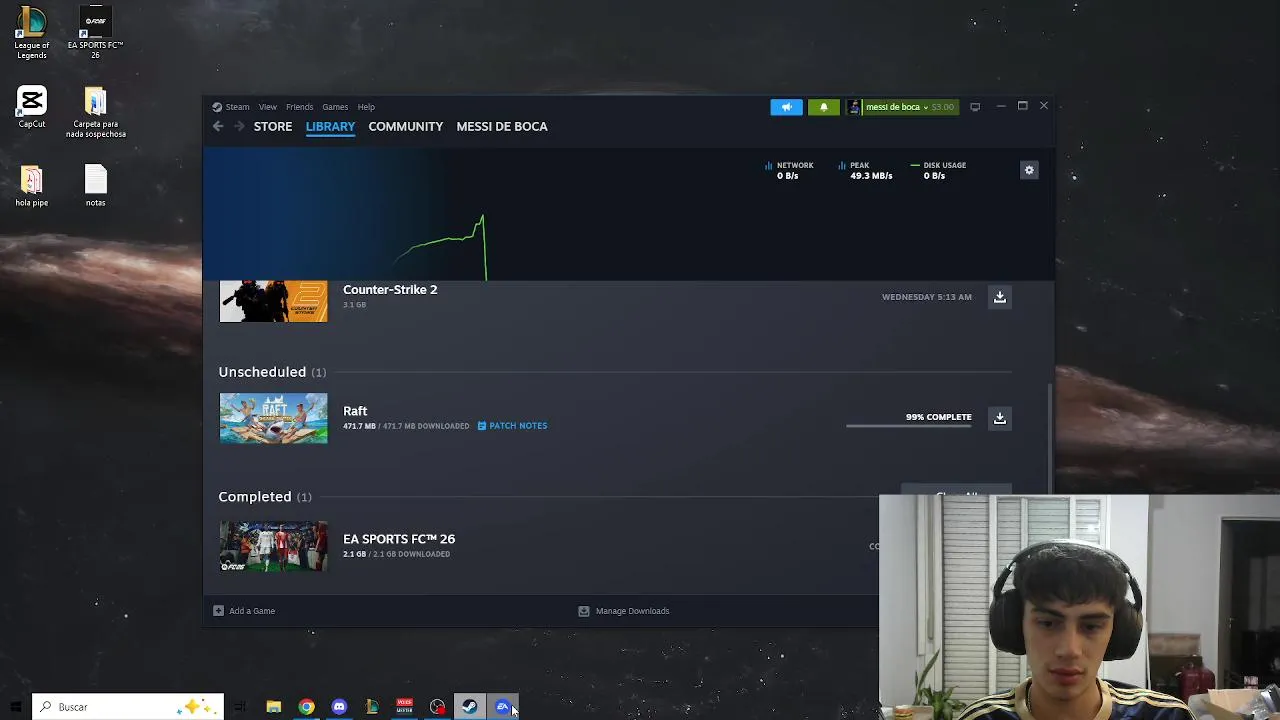Click the Steam icon in the taskbar

point(469,707)
